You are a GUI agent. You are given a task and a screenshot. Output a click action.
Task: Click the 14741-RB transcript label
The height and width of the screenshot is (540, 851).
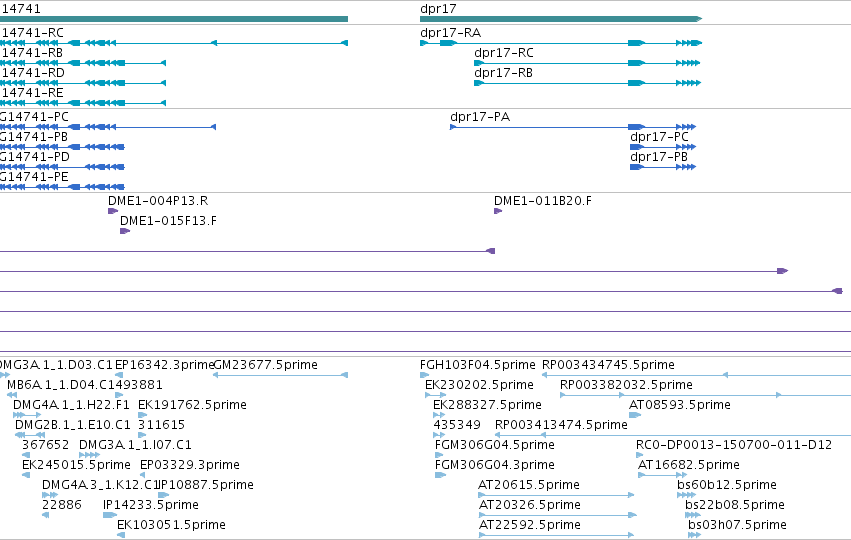[32, 53]
